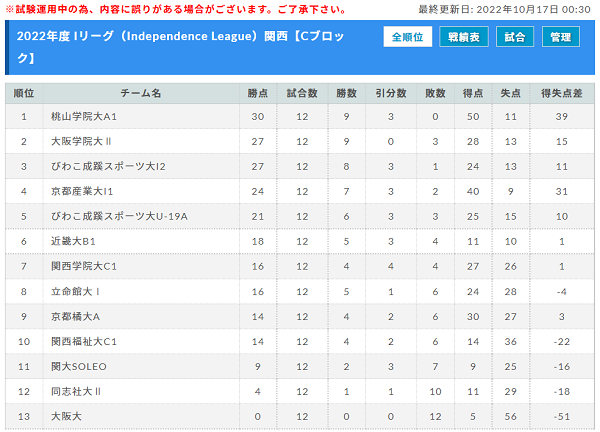Click team 同志社大 II name
600x432 pixels.
[x=76, y=391]
